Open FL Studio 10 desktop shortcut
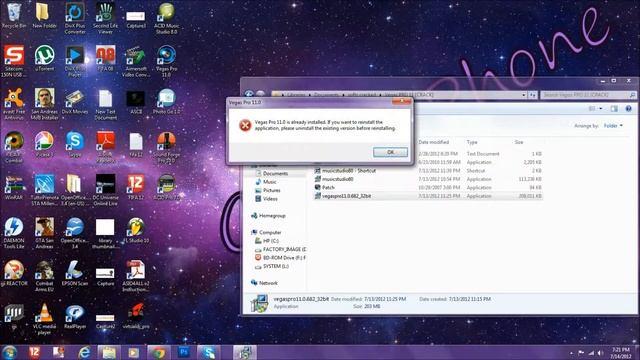640x360 pixels. (136, 230)
